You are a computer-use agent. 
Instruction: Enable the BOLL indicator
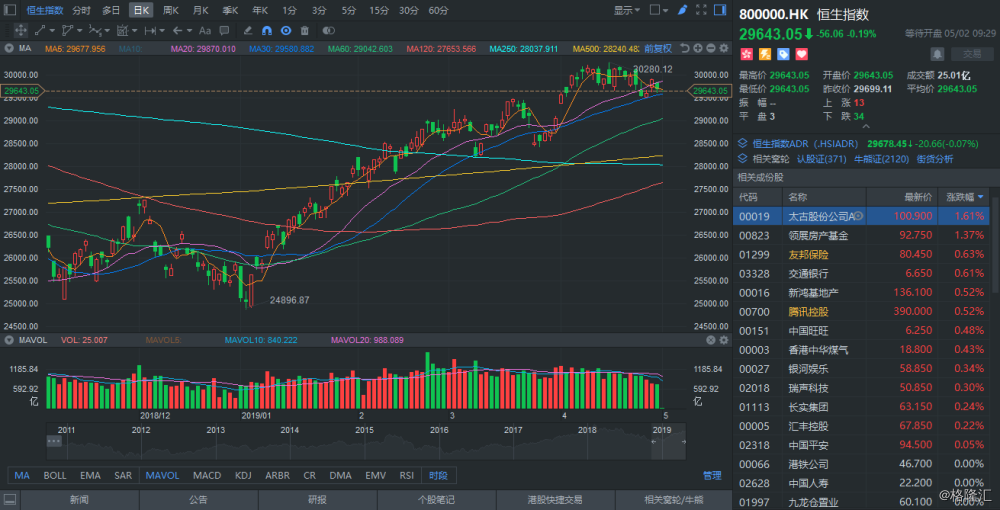click(x=55, y=476)
